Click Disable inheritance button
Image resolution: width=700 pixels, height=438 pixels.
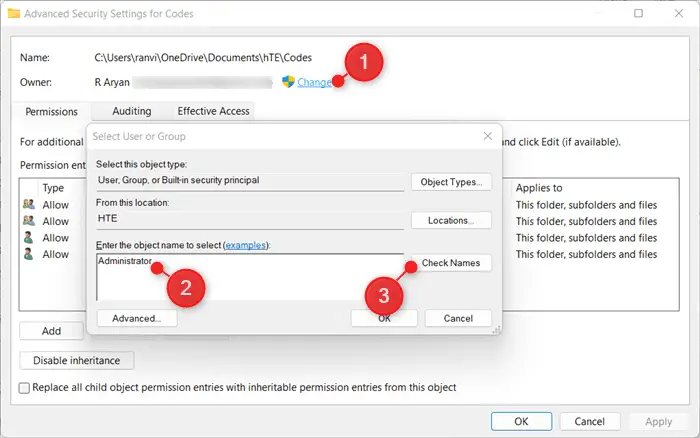(77, 361)
